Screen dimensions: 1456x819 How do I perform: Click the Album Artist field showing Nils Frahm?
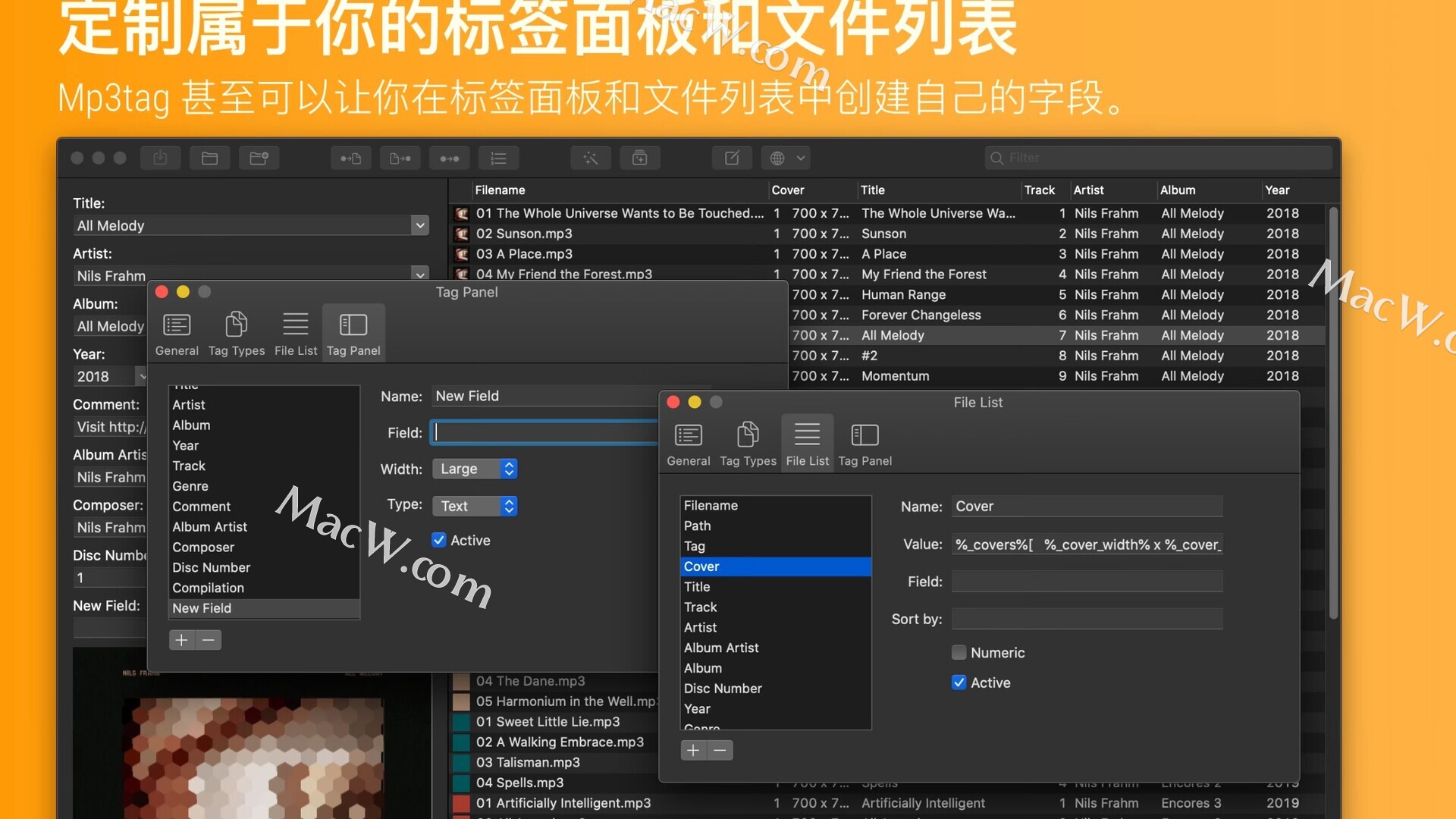(x=111, y=477)
